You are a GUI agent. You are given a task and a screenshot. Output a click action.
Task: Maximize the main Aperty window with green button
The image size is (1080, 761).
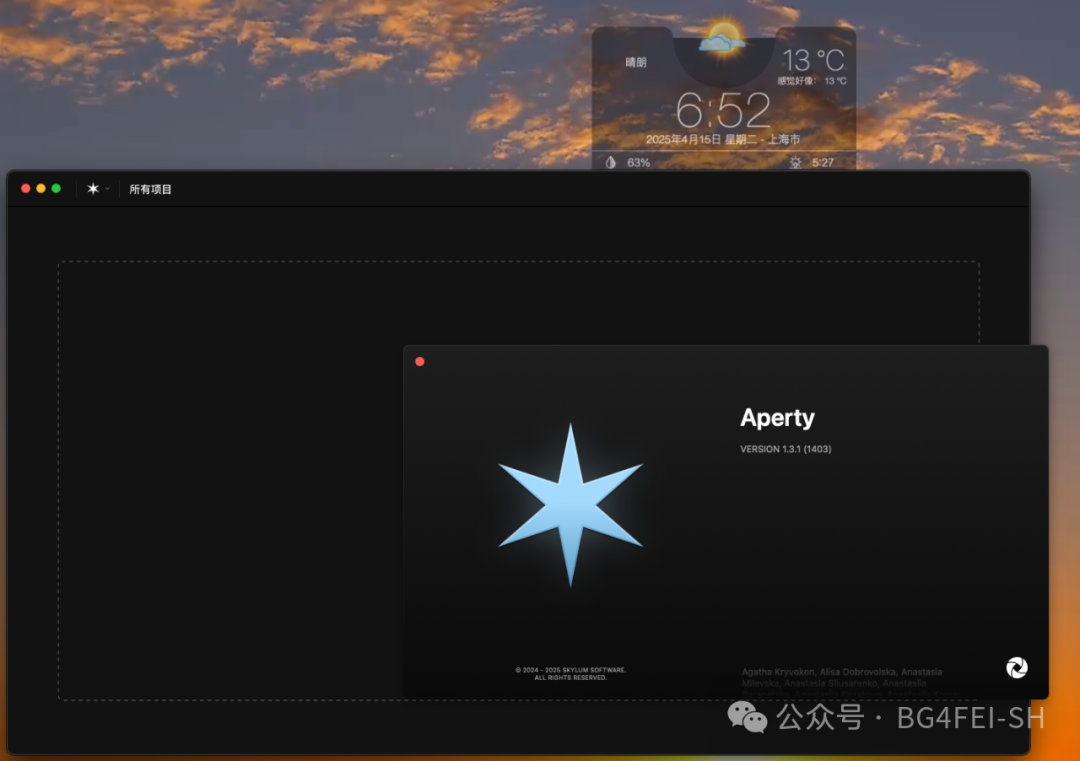(x=56, y=189)
